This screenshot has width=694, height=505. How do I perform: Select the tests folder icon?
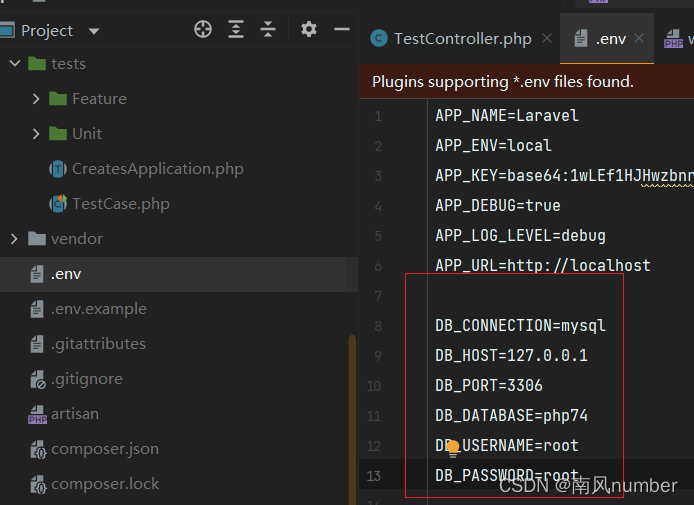click(37, 64)
